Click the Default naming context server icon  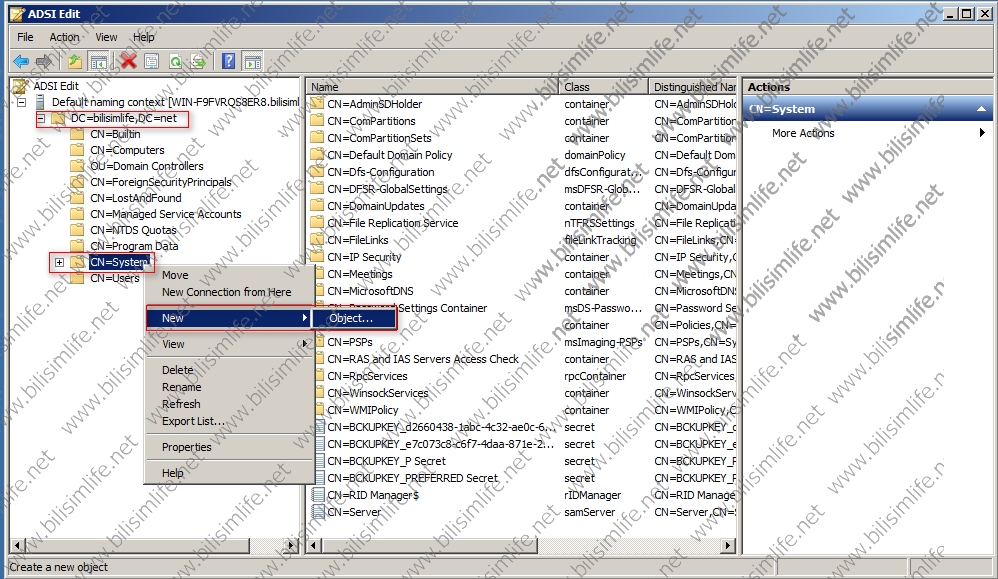click(x=40, y=102)
